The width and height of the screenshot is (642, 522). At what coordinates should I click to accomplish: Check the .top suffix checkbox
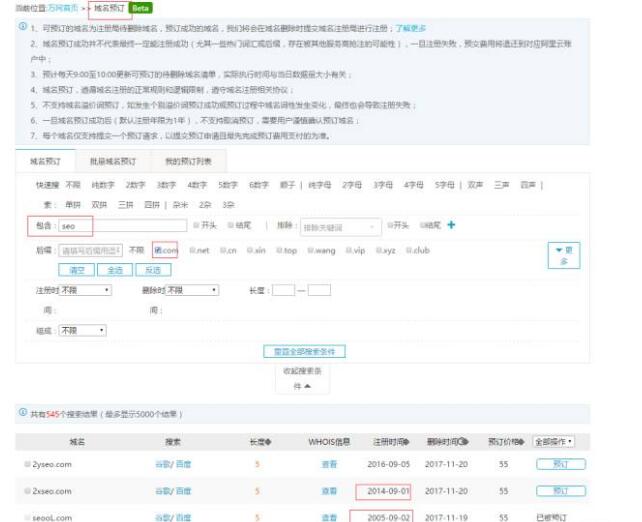point(279,250)
